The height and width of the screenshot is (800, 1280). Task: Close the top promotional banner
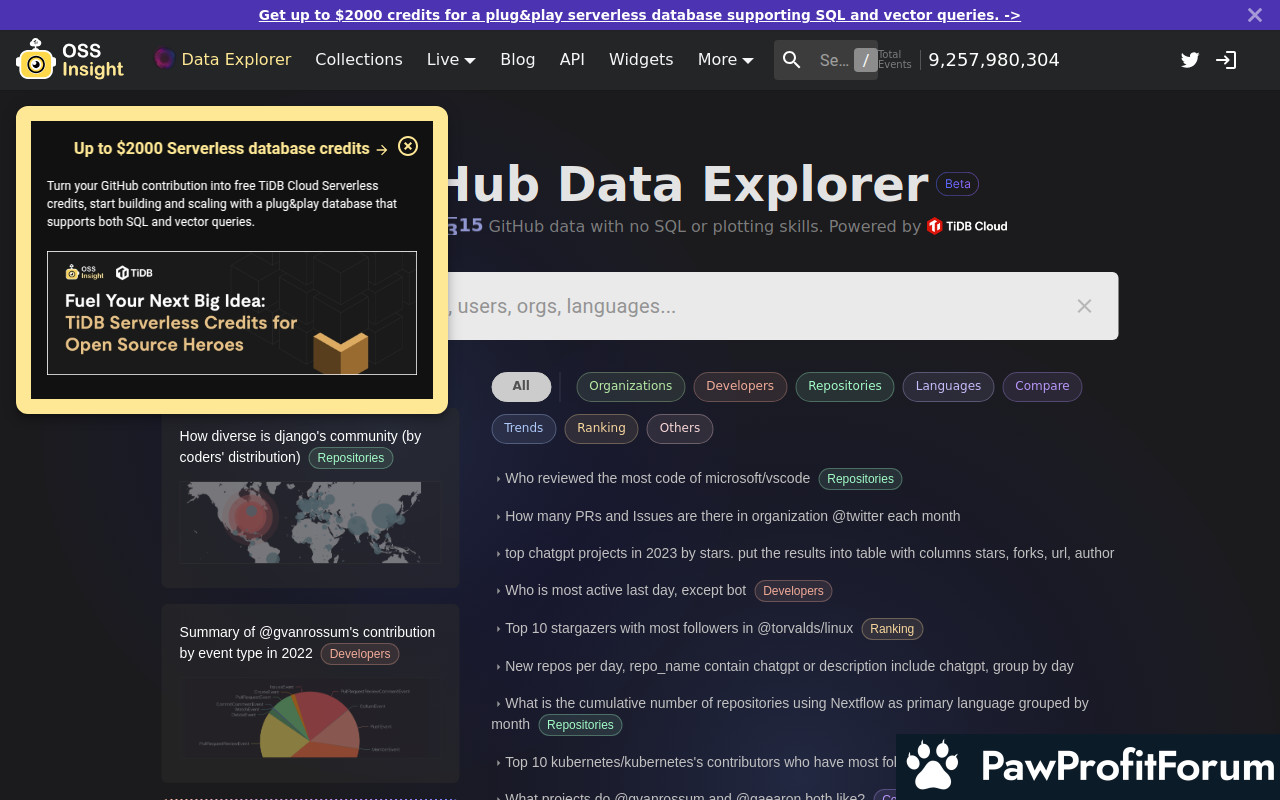[1255, 15]
